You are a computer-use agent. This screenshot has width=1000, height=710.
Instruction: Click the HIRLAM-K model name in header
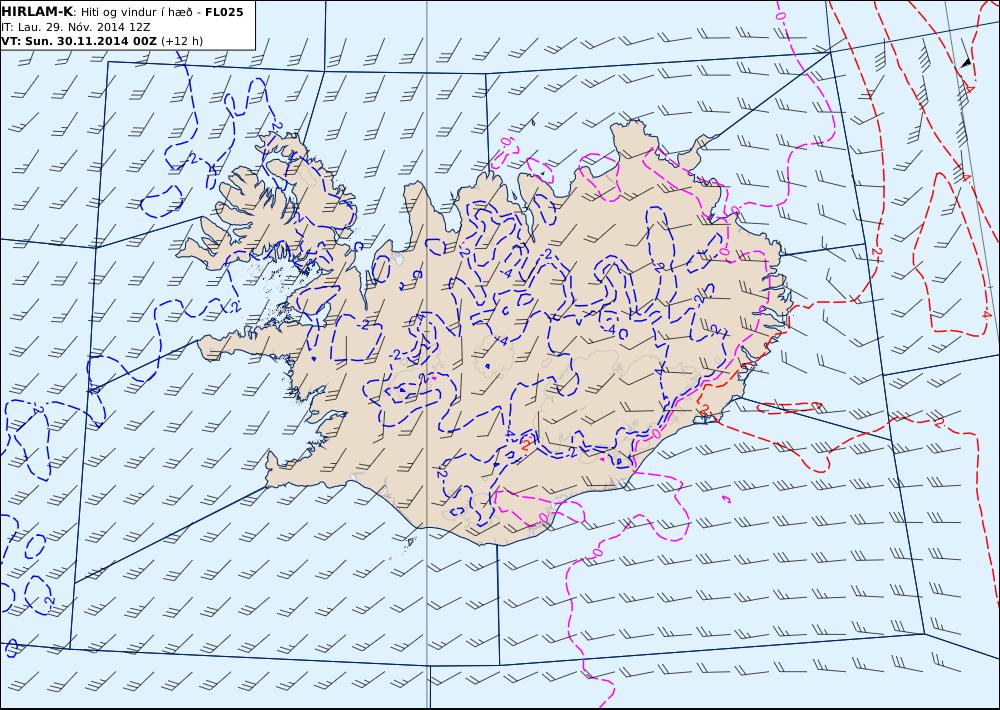pyautogui.click(x=37, y=12)
